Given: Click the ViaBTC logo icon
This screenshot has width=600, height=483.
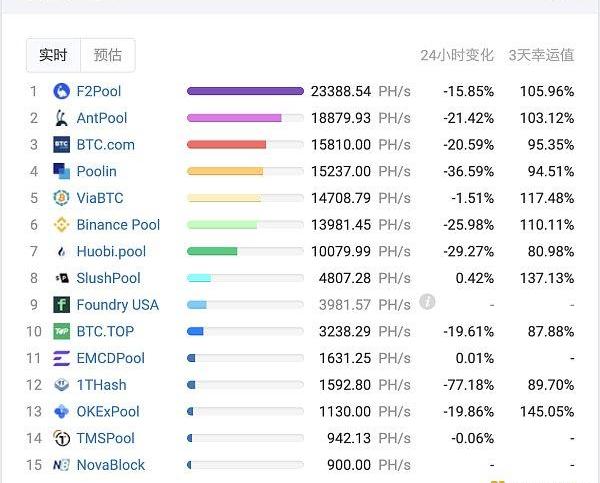Looking at the screenshot, I should pos(61,198).
